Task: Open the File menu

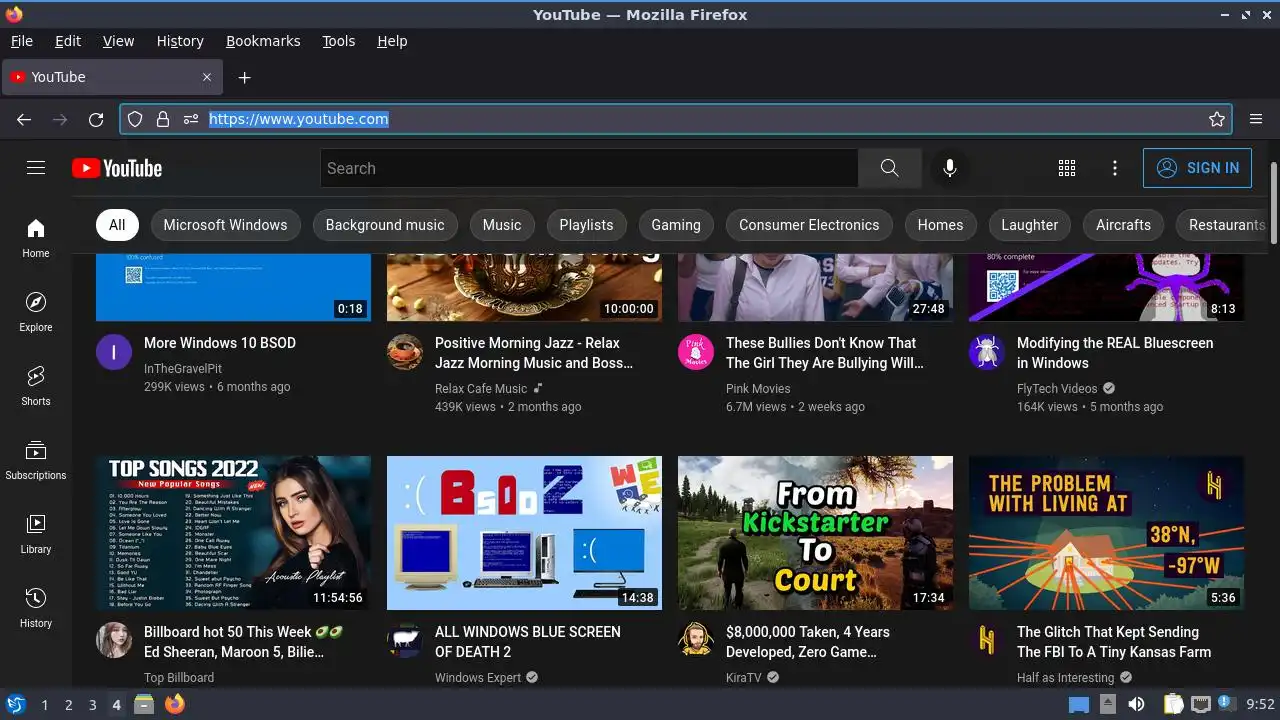Action: (x=21, y=41)
